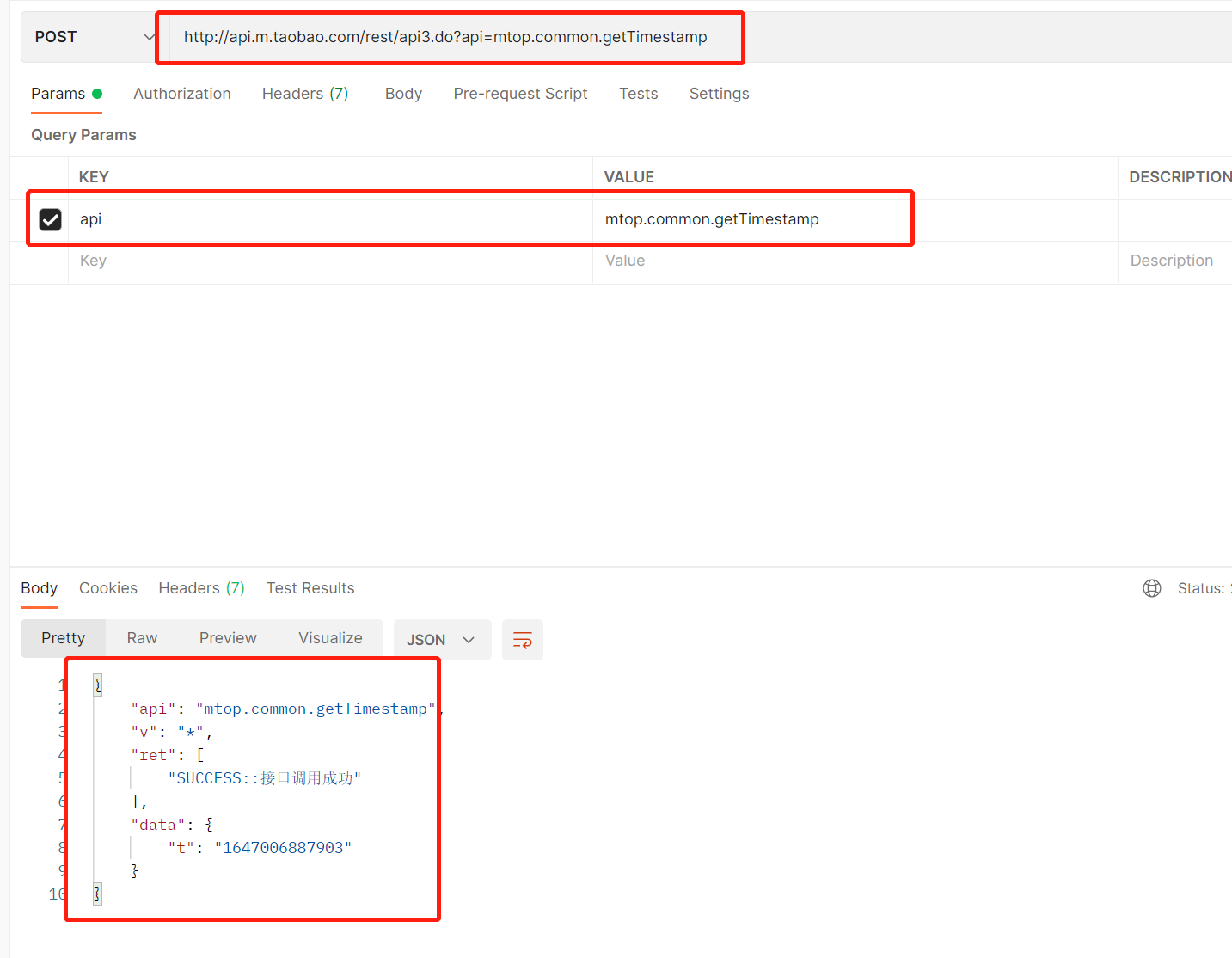
Task: Click the VALUE column header
Action: coord(629,177)
